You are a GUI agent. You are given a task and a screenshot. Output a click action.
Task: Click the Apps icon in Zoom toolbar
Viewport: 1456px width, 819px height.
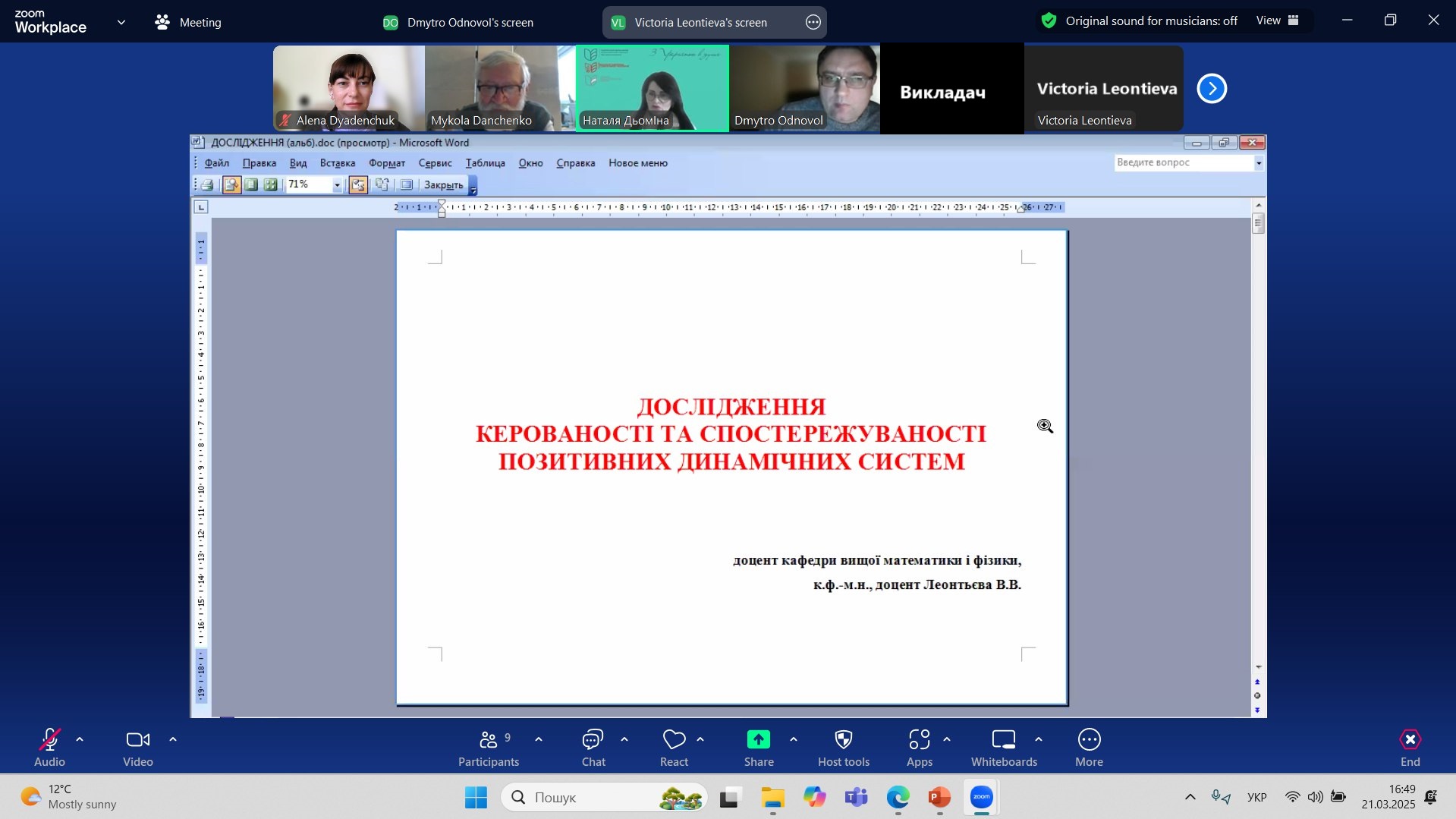[x=919, y=740]
